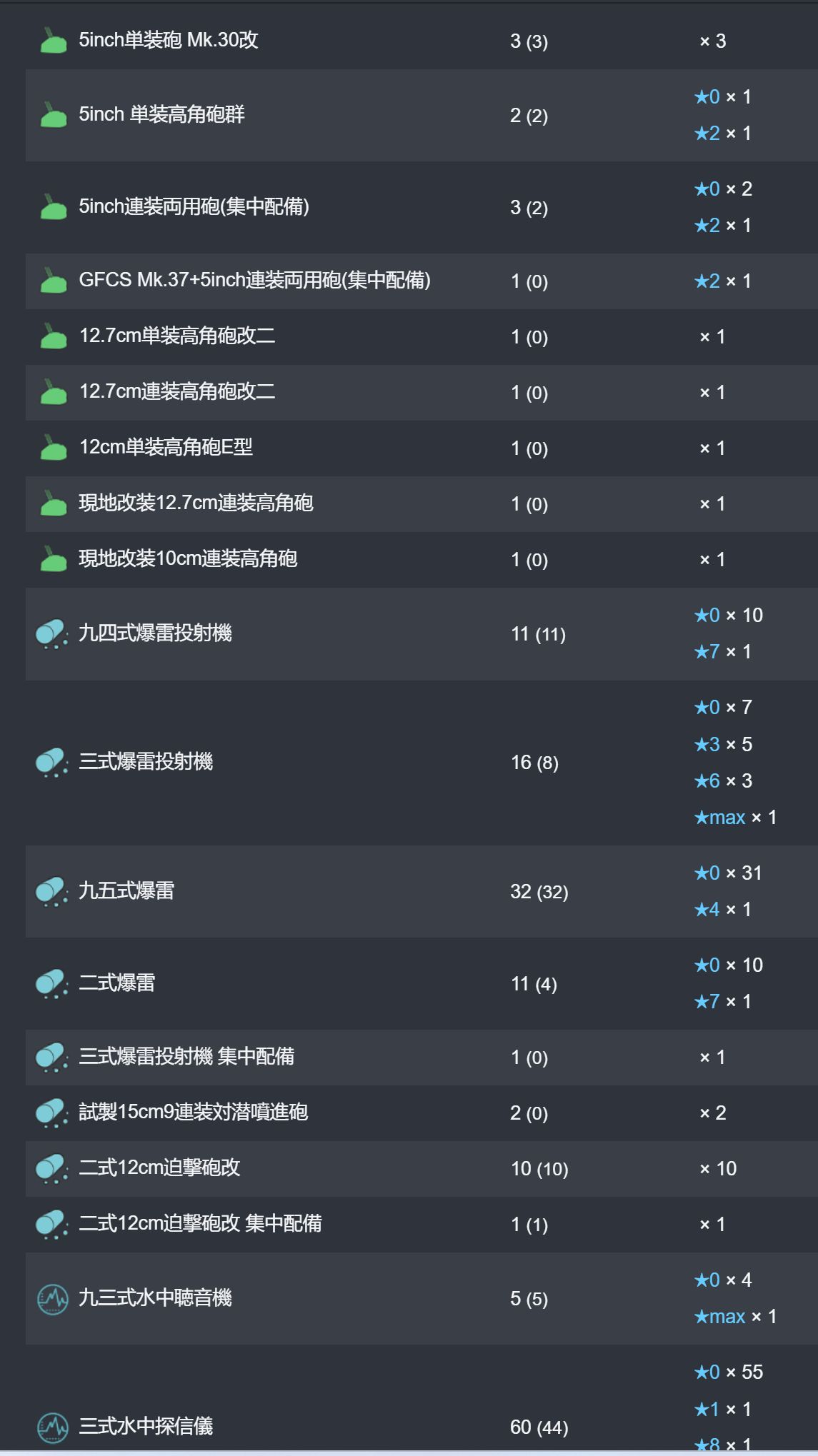Click the ★max × 1 label for 三式爆雷投射機
Viewport: 818px width, 1456px height.
pos(735,817)
